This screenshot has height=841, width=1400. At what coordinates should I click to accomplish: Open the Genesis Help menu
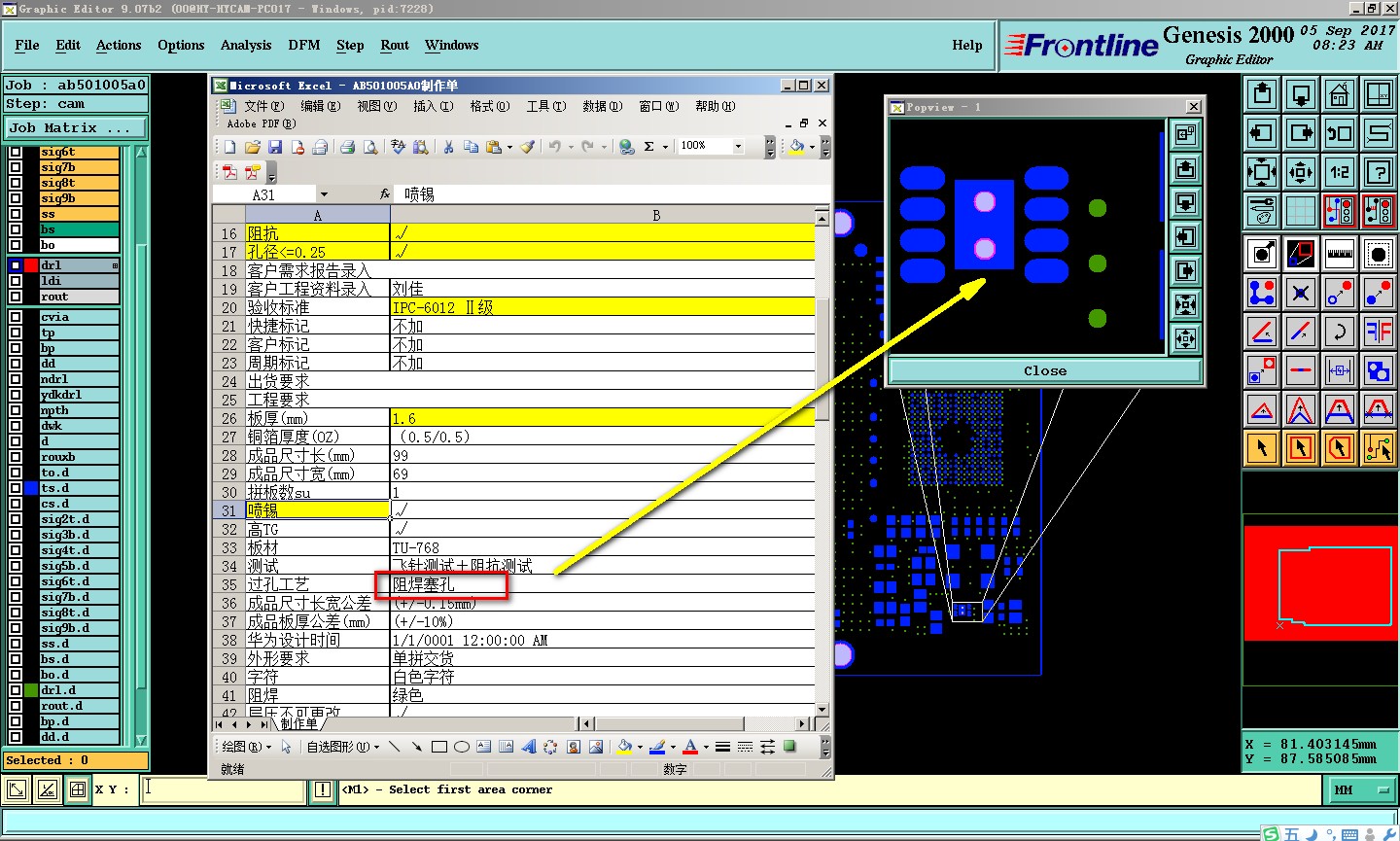pyautogui.click(x=966, y=45)
